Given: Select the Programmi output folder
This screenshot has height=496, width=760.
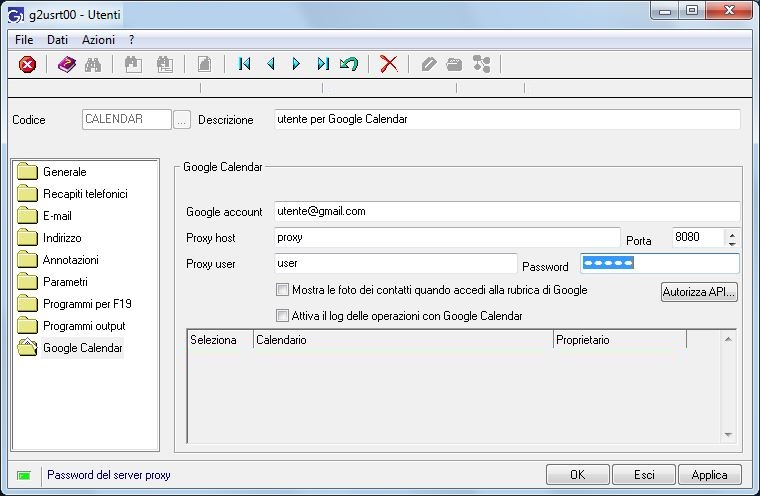Looking at the screenshot, I should pos(71,326).
